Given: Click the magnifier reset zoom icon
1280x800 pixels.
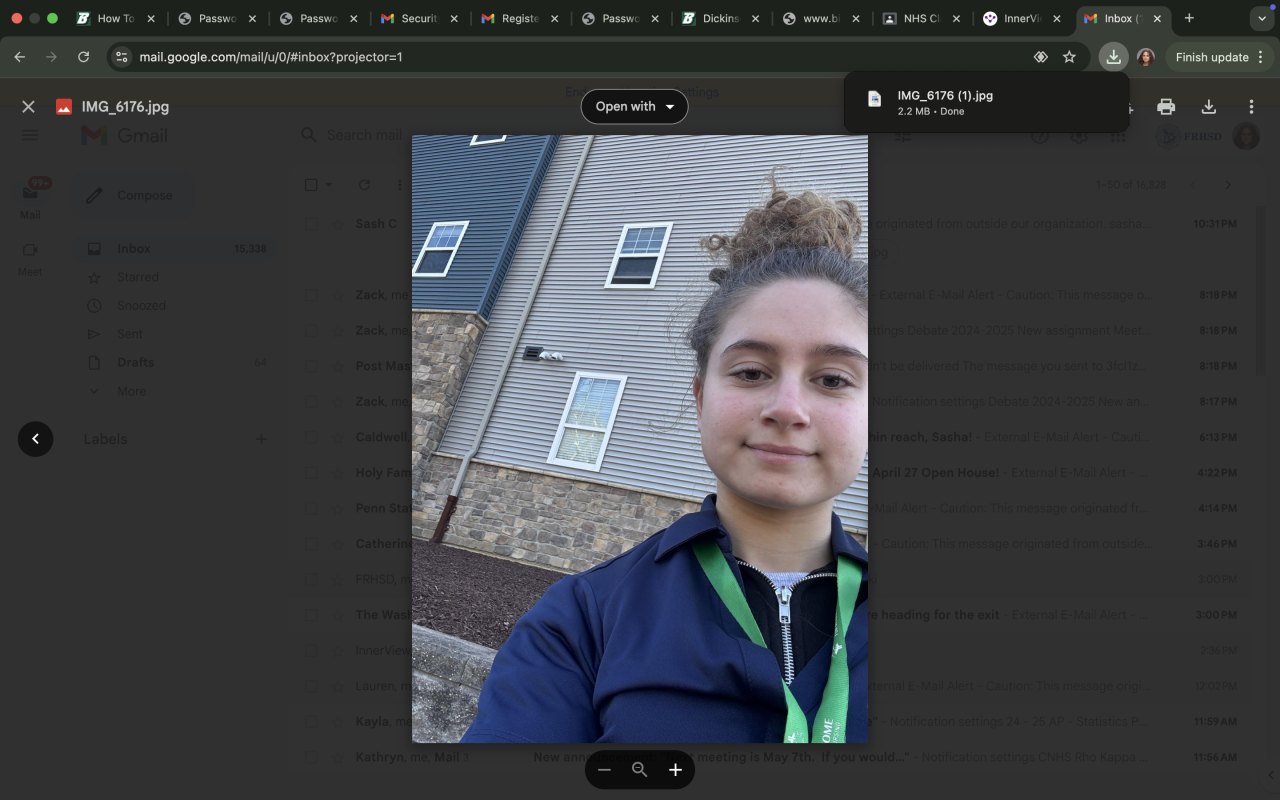Looking at the screenshot, I should pos(640,770).
